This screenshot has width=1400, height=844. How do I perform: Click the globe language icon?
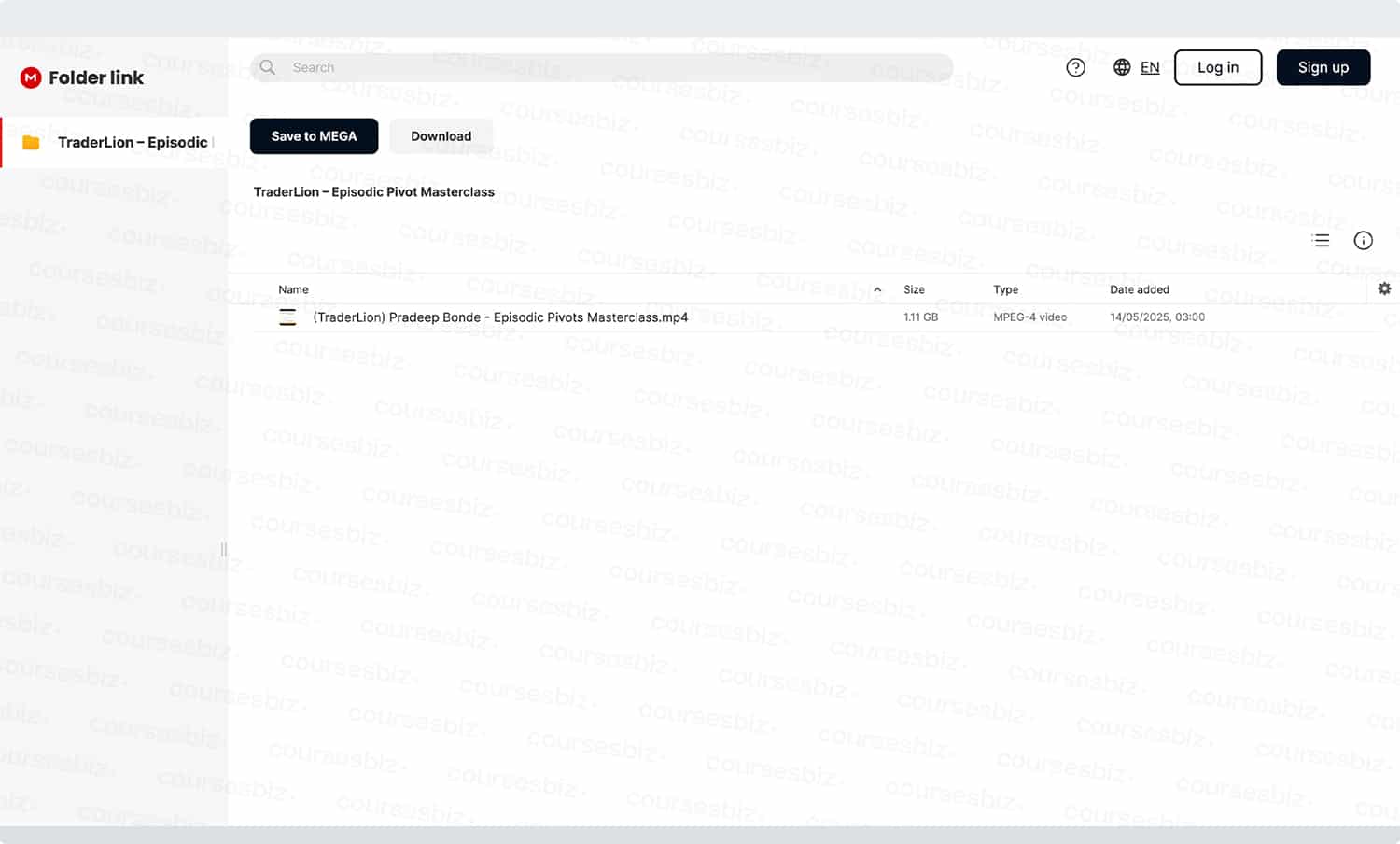pos(1122,67)
